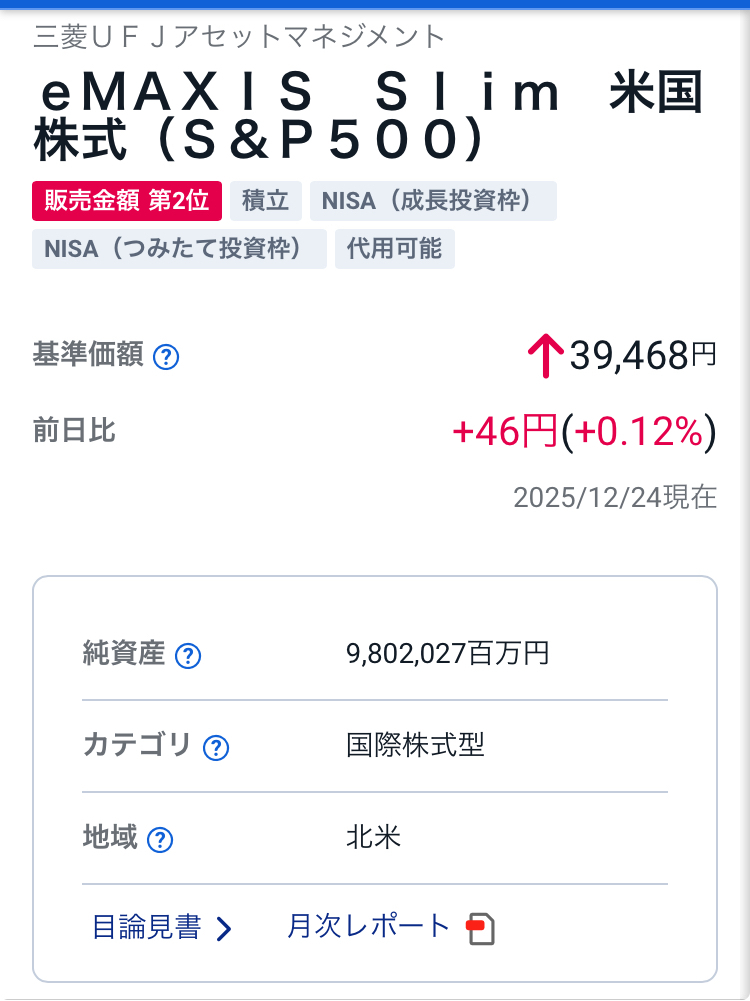Open help icon beside カテゴリ
750x1001 pixels.
coord(216,748)
